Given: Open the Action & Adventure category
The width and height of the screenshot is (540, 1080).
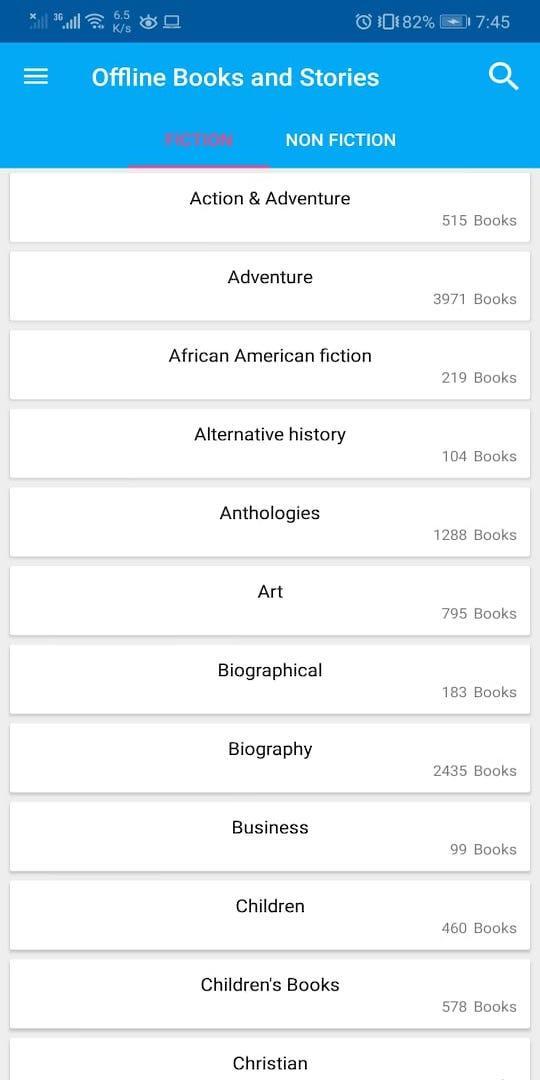Looking at the screenshot, I should (270, 207).
